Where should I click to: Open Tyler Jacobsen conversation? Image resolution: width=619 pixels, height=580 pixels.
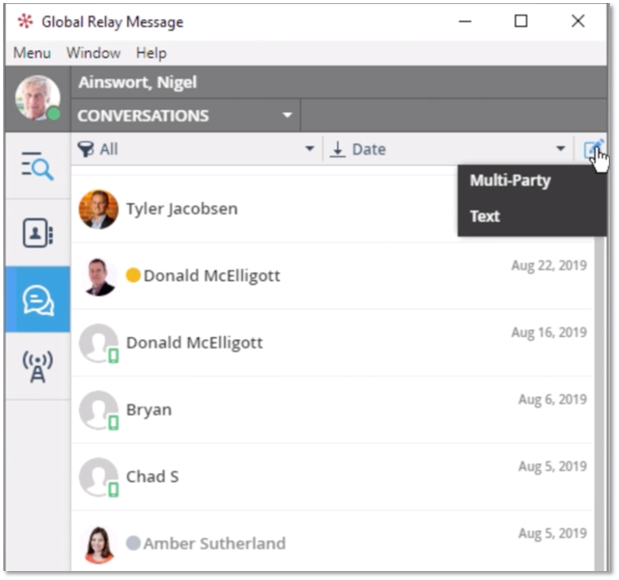(x=264, y=209)
